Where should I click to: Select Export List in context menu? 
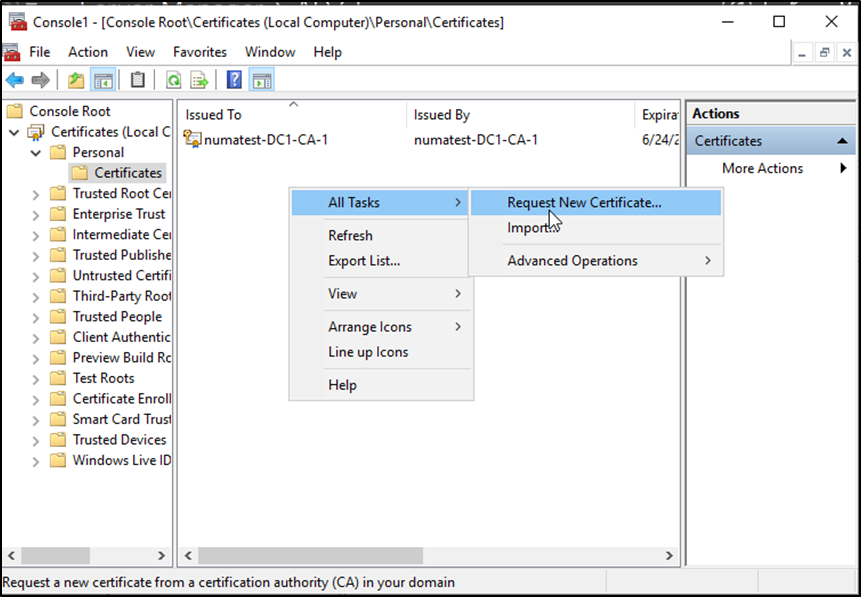[x=364, y=261]
